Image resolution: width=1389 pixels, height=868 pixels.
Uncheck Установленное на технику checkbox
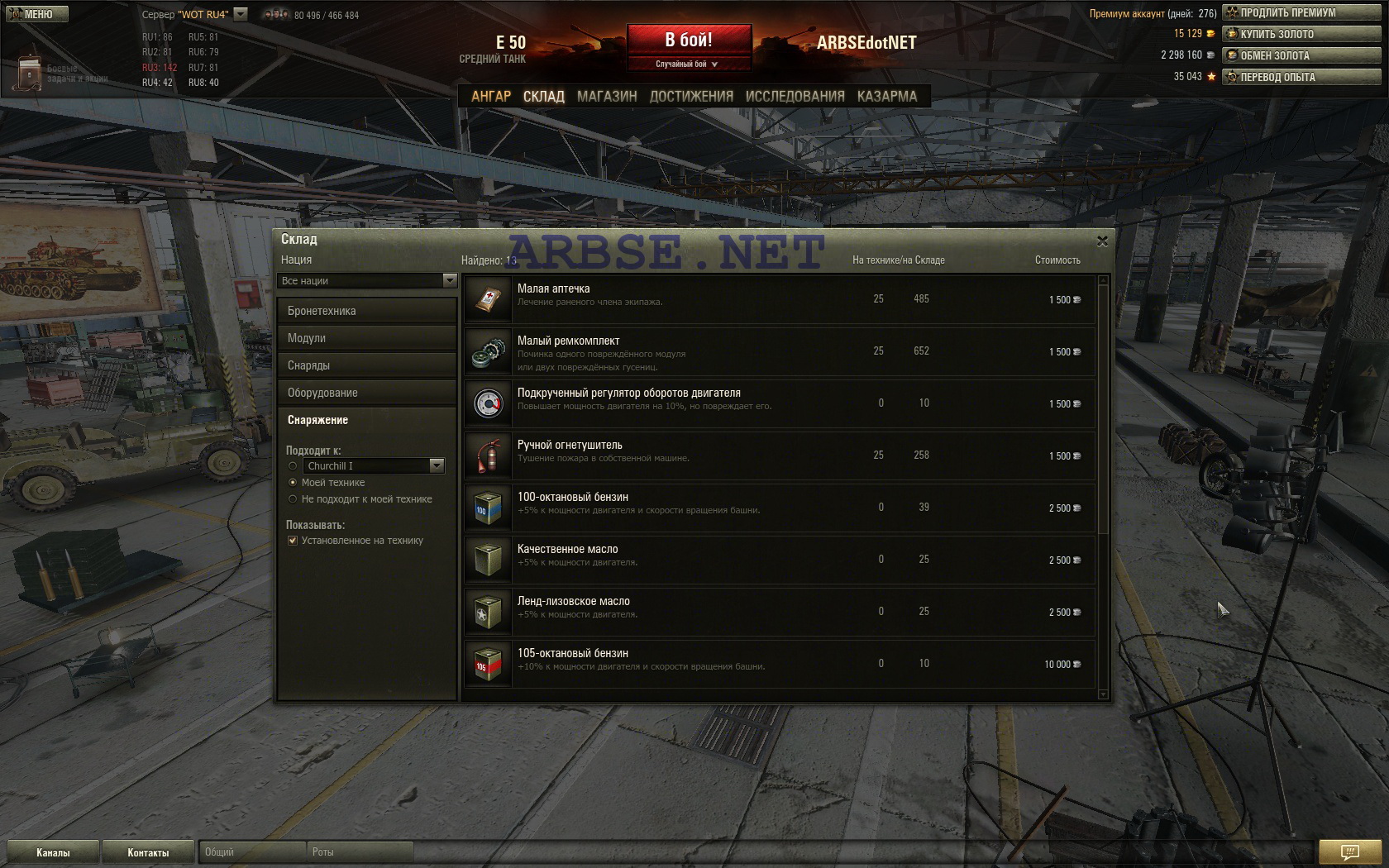tap(293, 541)
